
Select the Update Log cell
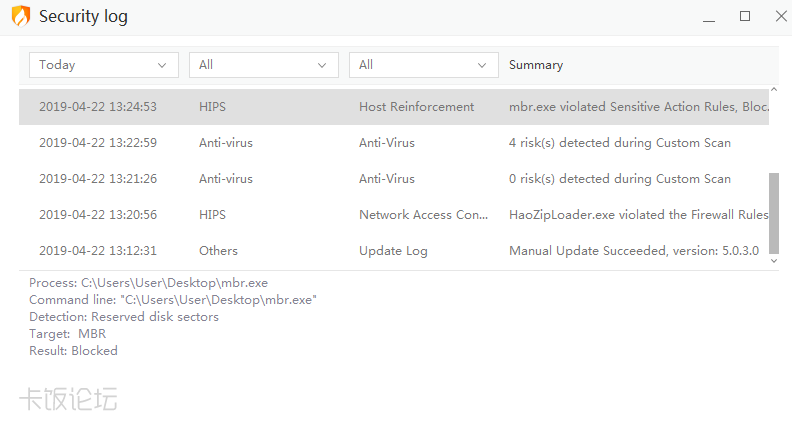tap(393, 251)
